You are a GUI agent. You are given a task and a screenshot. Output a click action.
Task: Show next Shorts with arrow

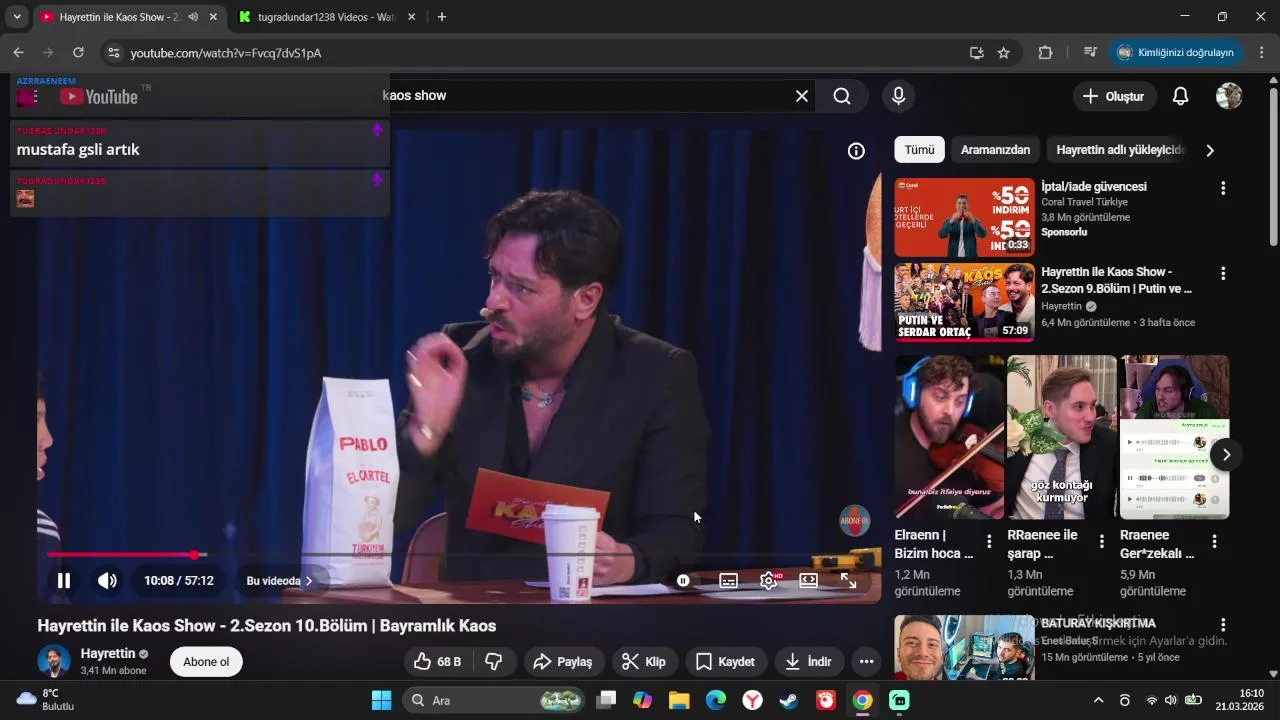click(1226, 455)
